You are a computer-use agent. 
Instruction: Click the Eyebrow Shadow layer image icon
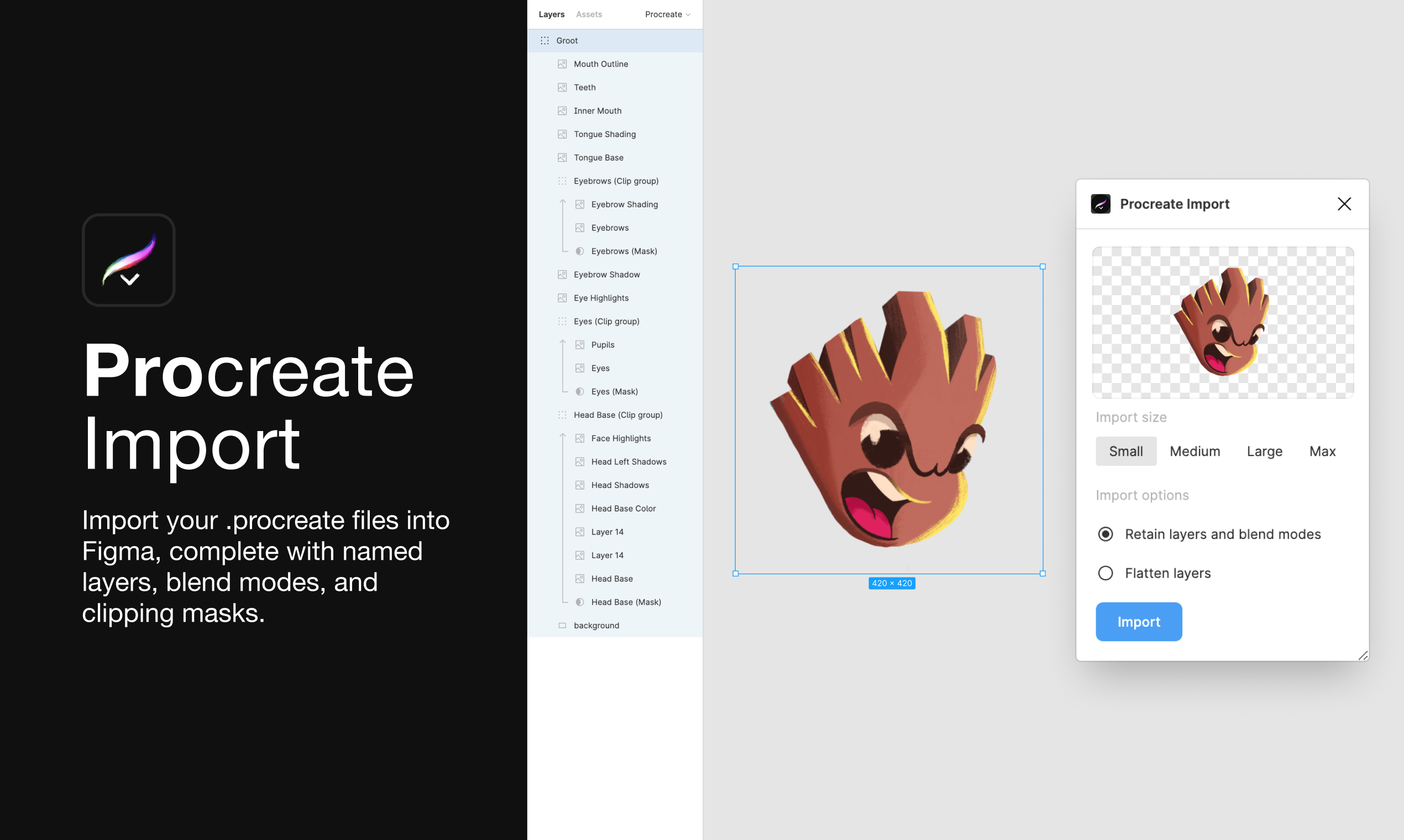pos(562,275)
